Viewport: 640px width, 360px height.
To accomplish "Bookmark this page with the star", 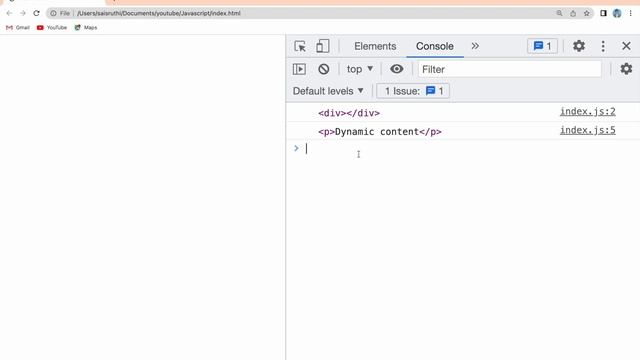I will pyautogui.click(x=587, y=13).
